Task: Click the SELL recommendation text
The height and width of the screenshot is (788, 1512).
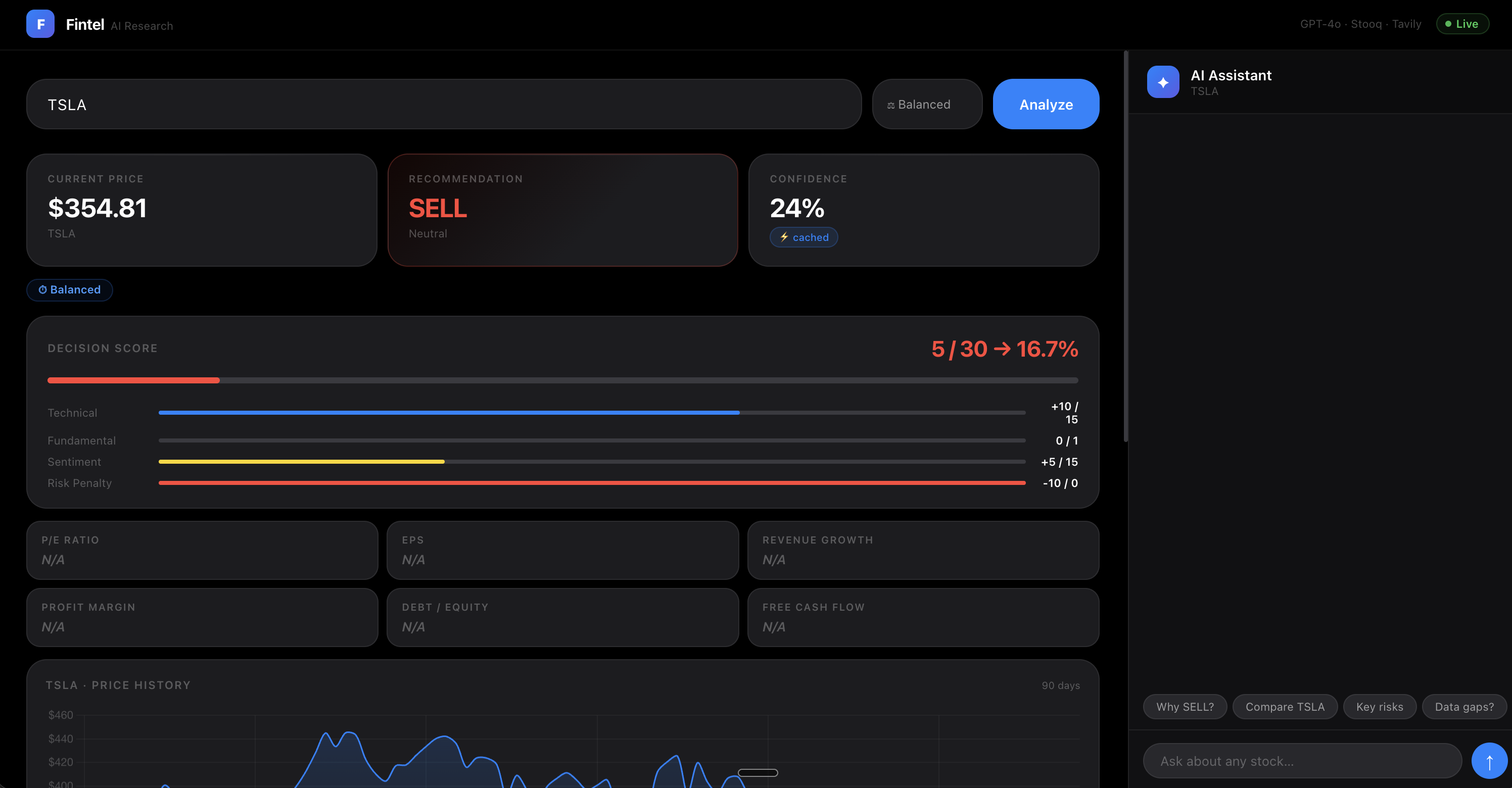Action: coord(438,208)
